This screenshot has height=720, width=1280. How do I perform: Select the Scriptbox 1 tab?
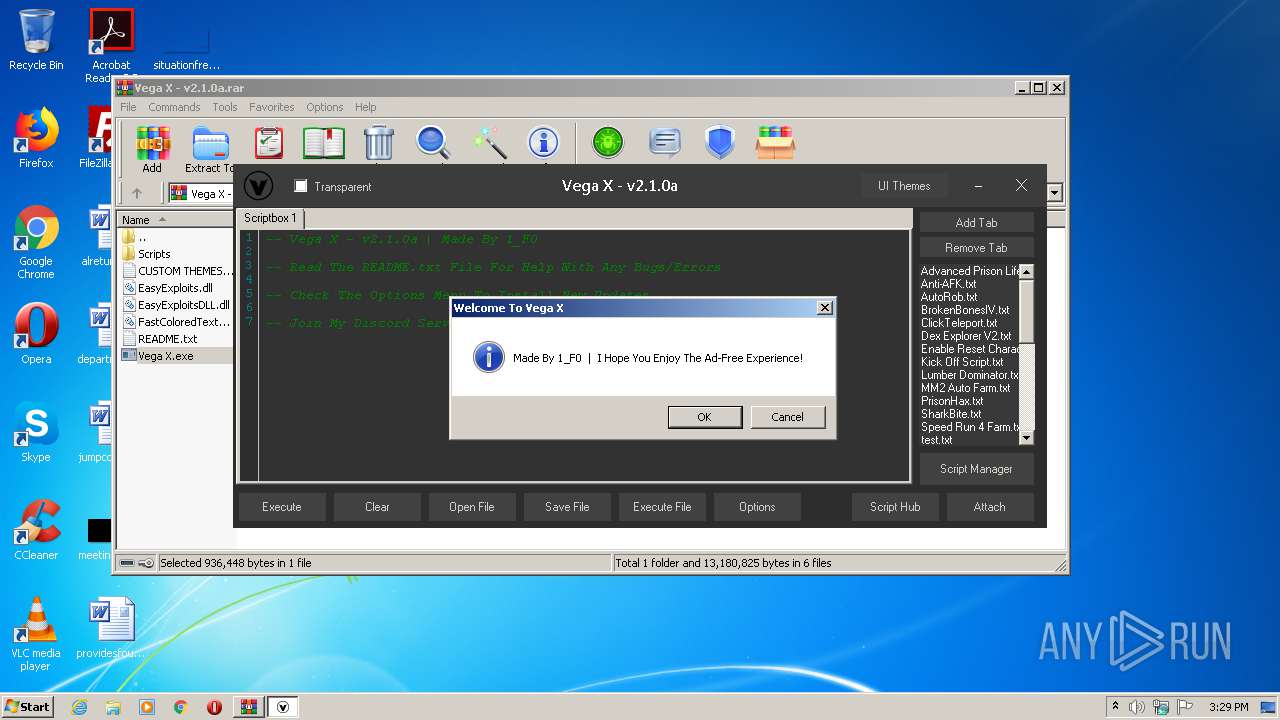point(271,218)
